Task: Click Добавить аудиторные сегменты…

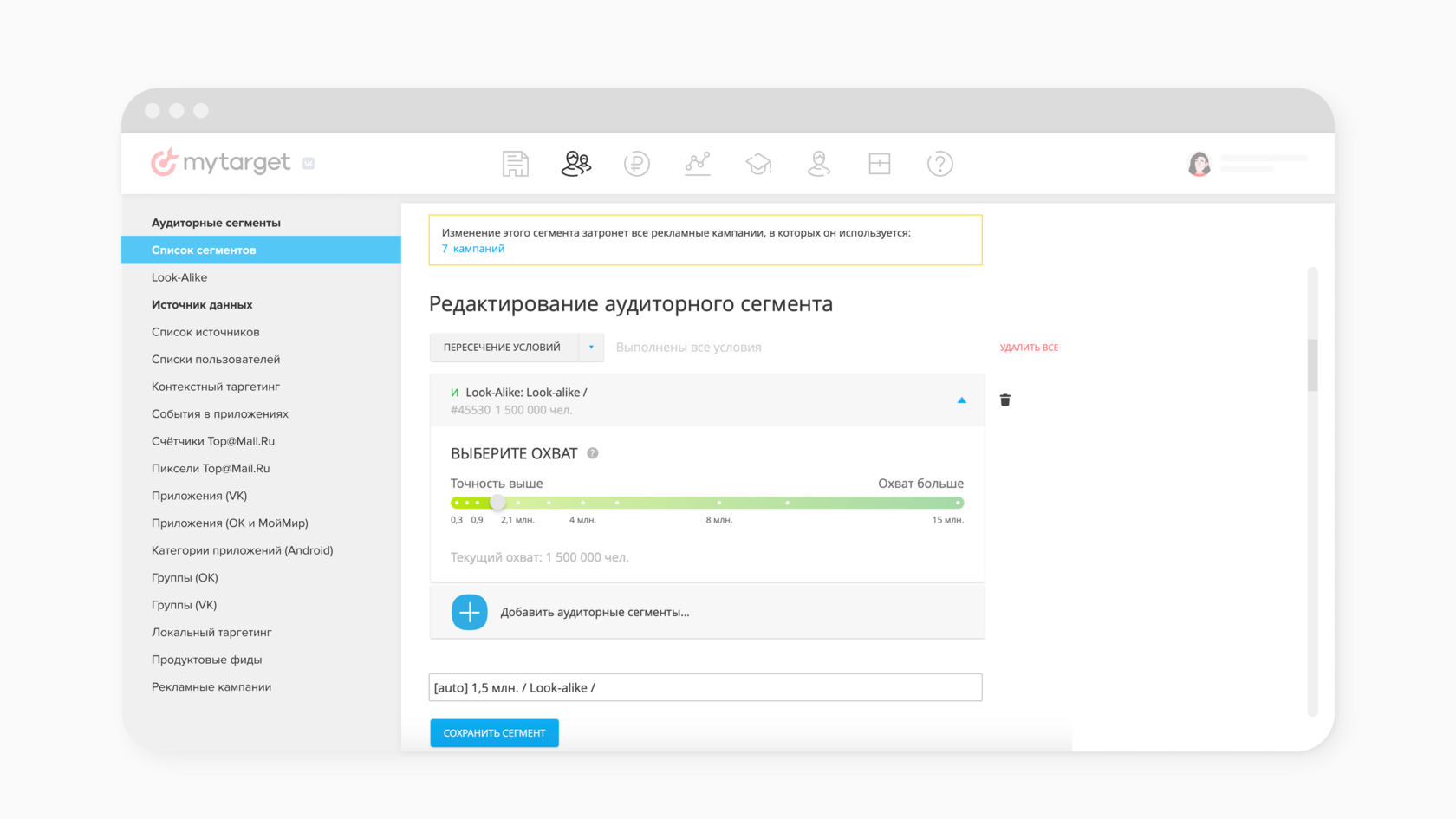Action: [595, 612]
